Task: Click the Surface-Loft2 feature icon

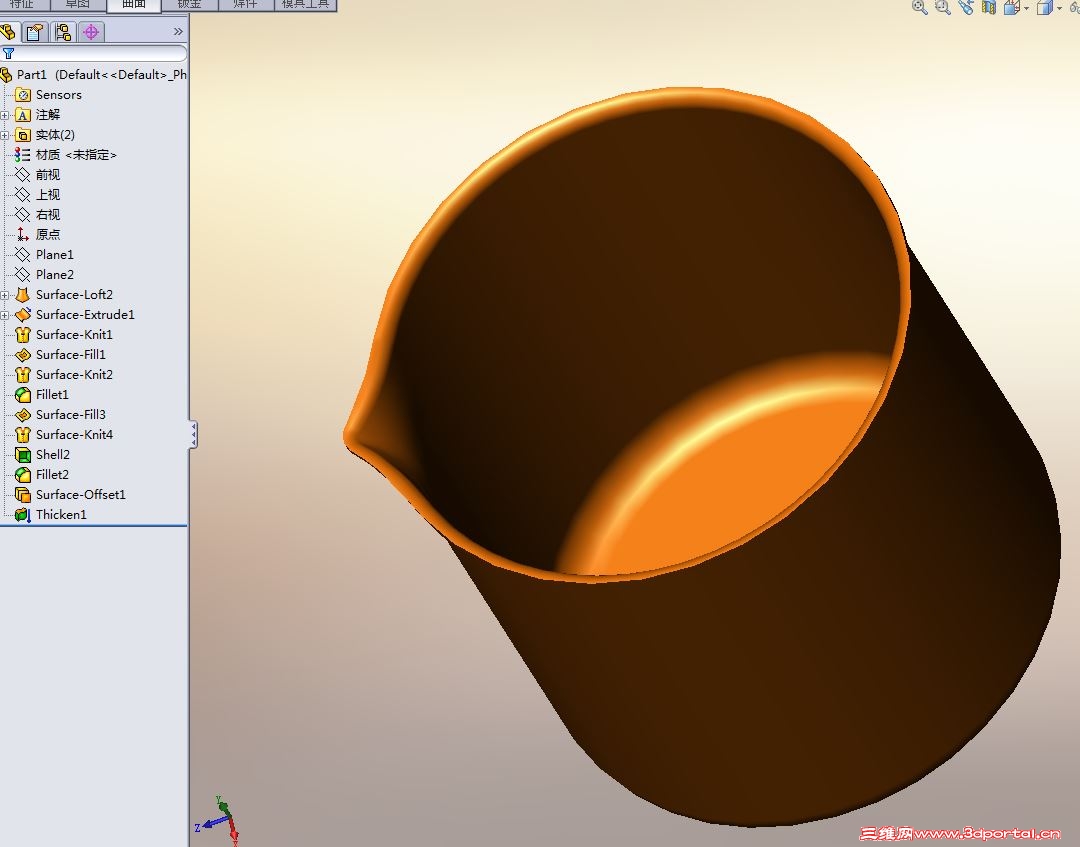Action: point(23,295)
